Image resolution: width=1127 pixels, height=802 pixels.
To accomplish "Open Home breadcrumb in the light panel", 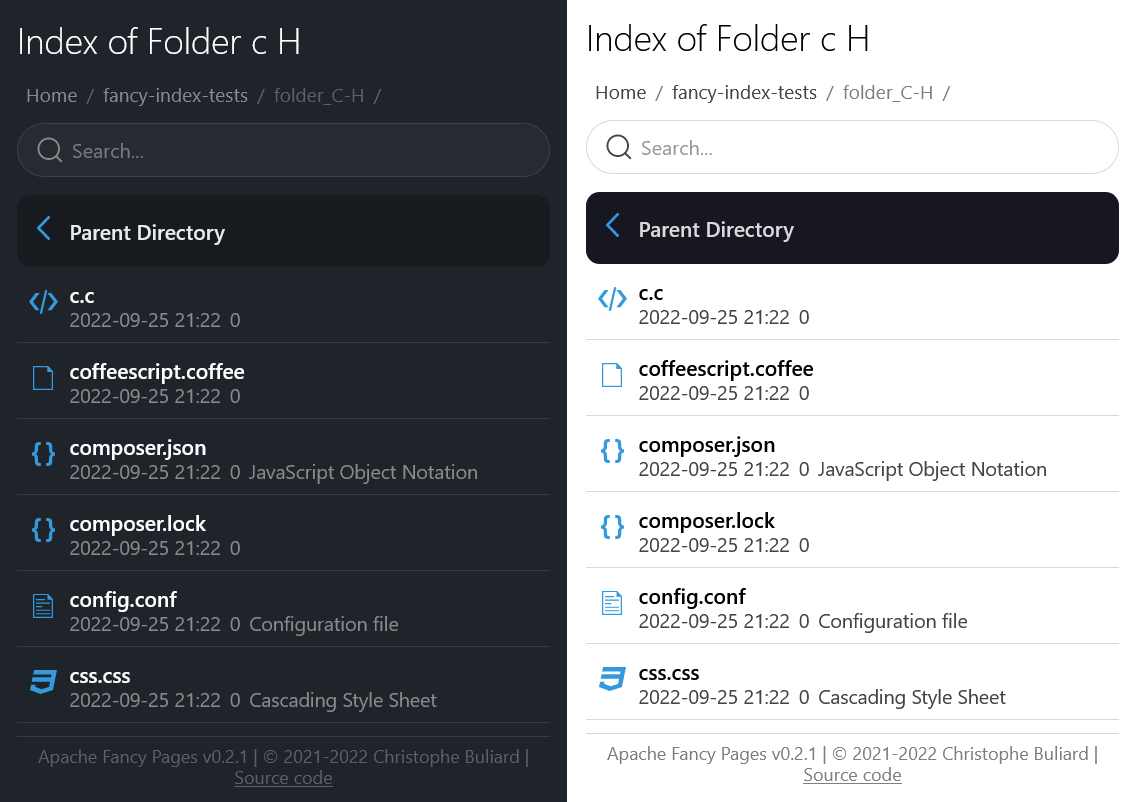I will pos(621,93).
